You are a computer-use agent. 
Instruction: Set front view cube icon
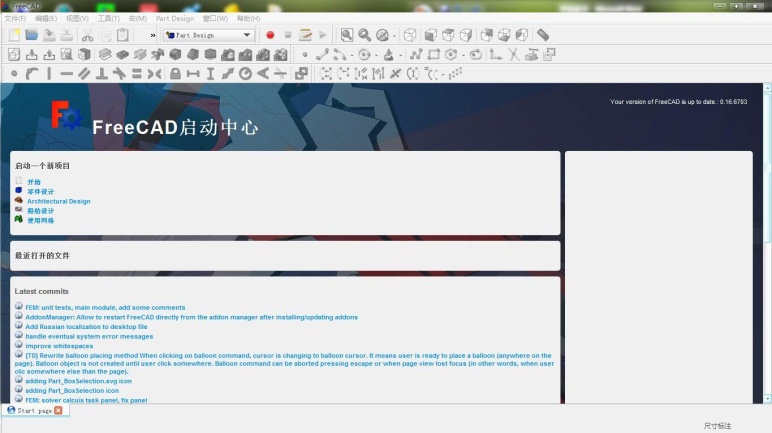431,35
